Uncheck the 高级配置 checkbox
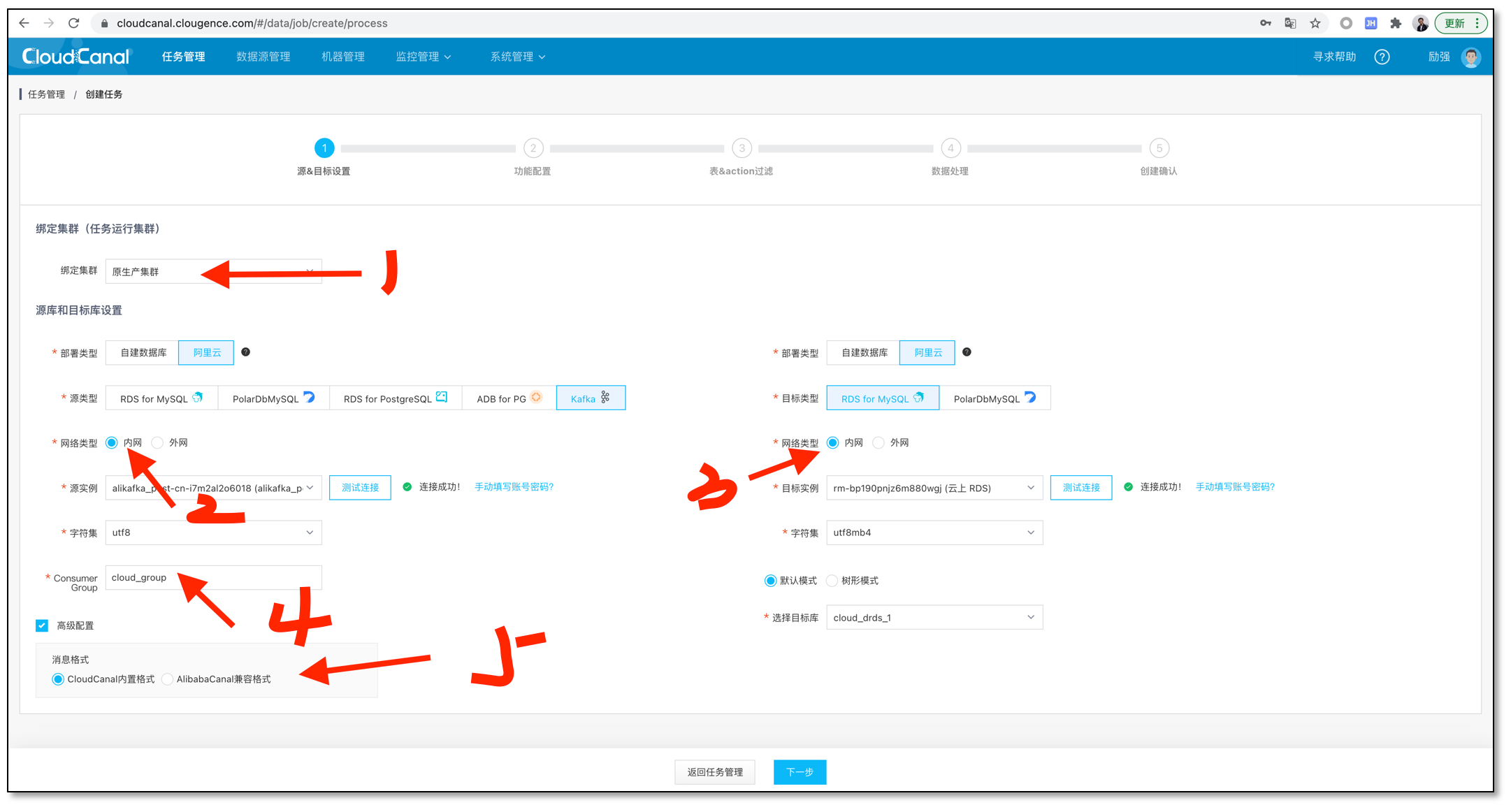The height and width of the screenshot is (812, 1511). (43, 625)
